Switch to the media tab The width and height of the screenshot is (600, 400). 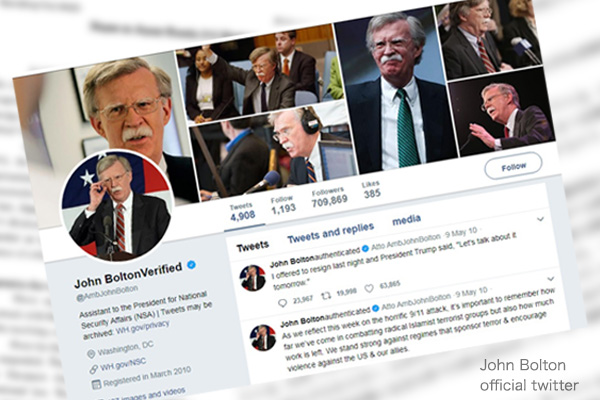tap(406, 219)
